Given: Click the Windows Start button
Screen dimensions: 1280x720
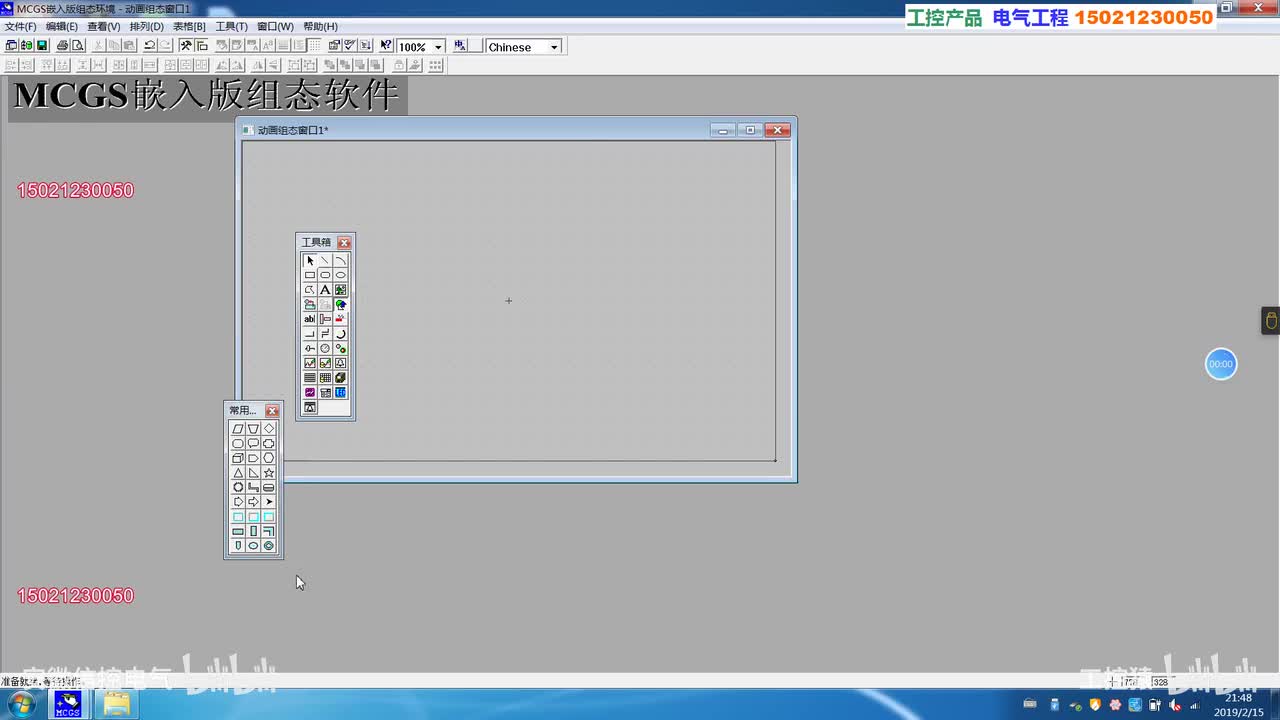Looking at the screenshot, I should point(21,705).
